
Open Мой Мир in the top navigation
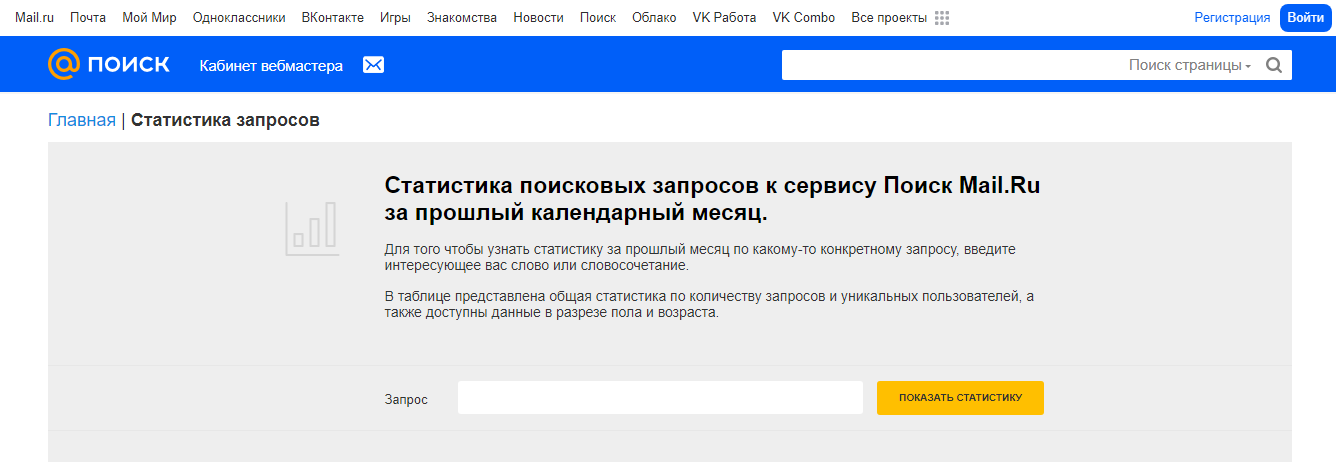(x=149, y=18)
